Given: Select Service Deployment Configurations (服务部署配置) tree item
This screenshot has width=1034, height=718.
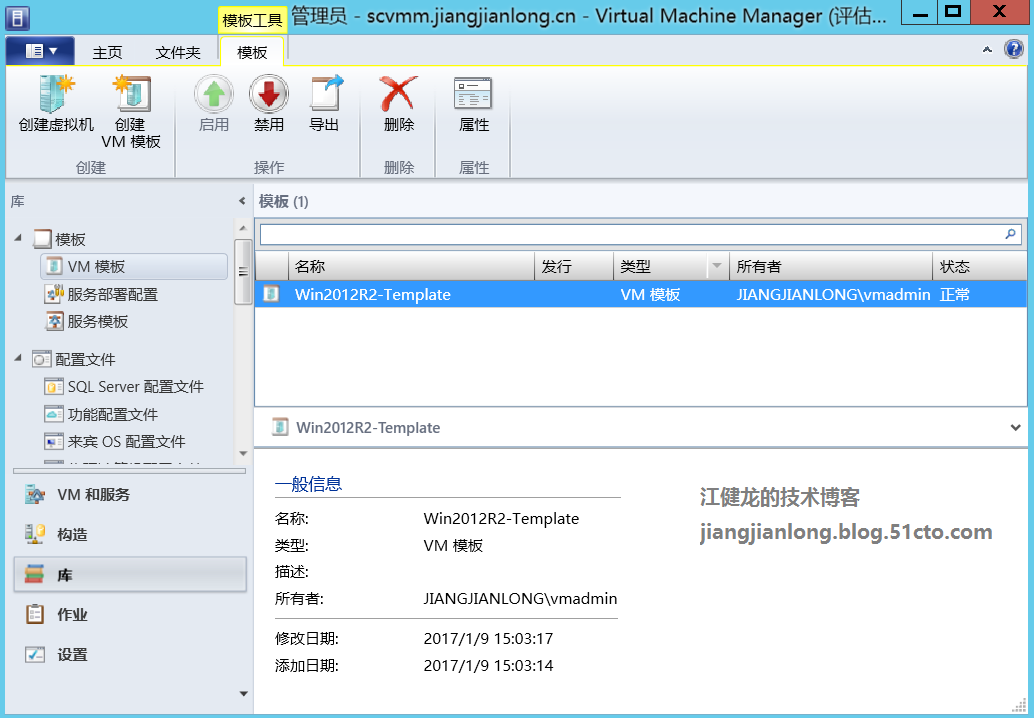Looking at the screenshot, I should pyautogui.click(x=101, y=294).
